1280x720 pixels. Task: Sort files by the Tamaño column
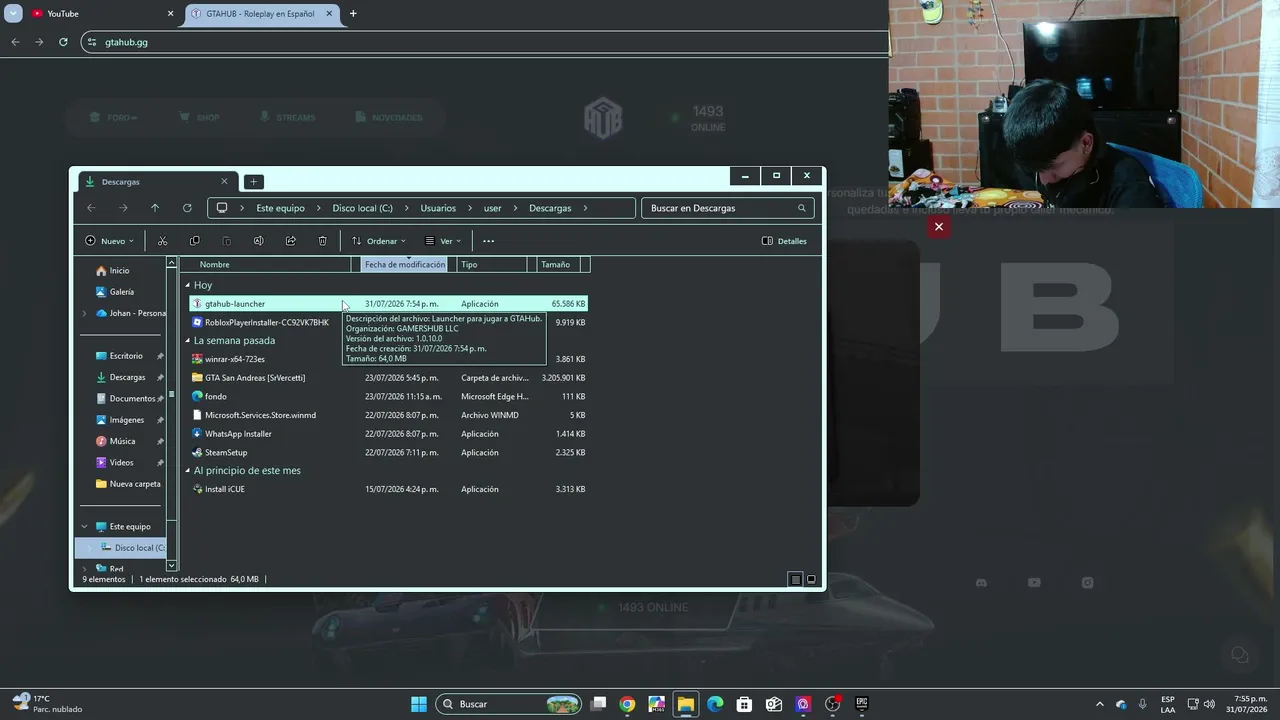558,265
